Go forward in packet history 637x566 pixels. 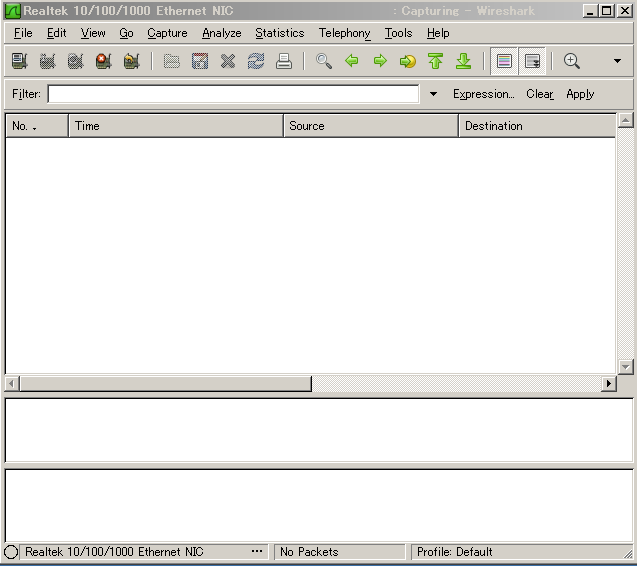coord(380,61)
